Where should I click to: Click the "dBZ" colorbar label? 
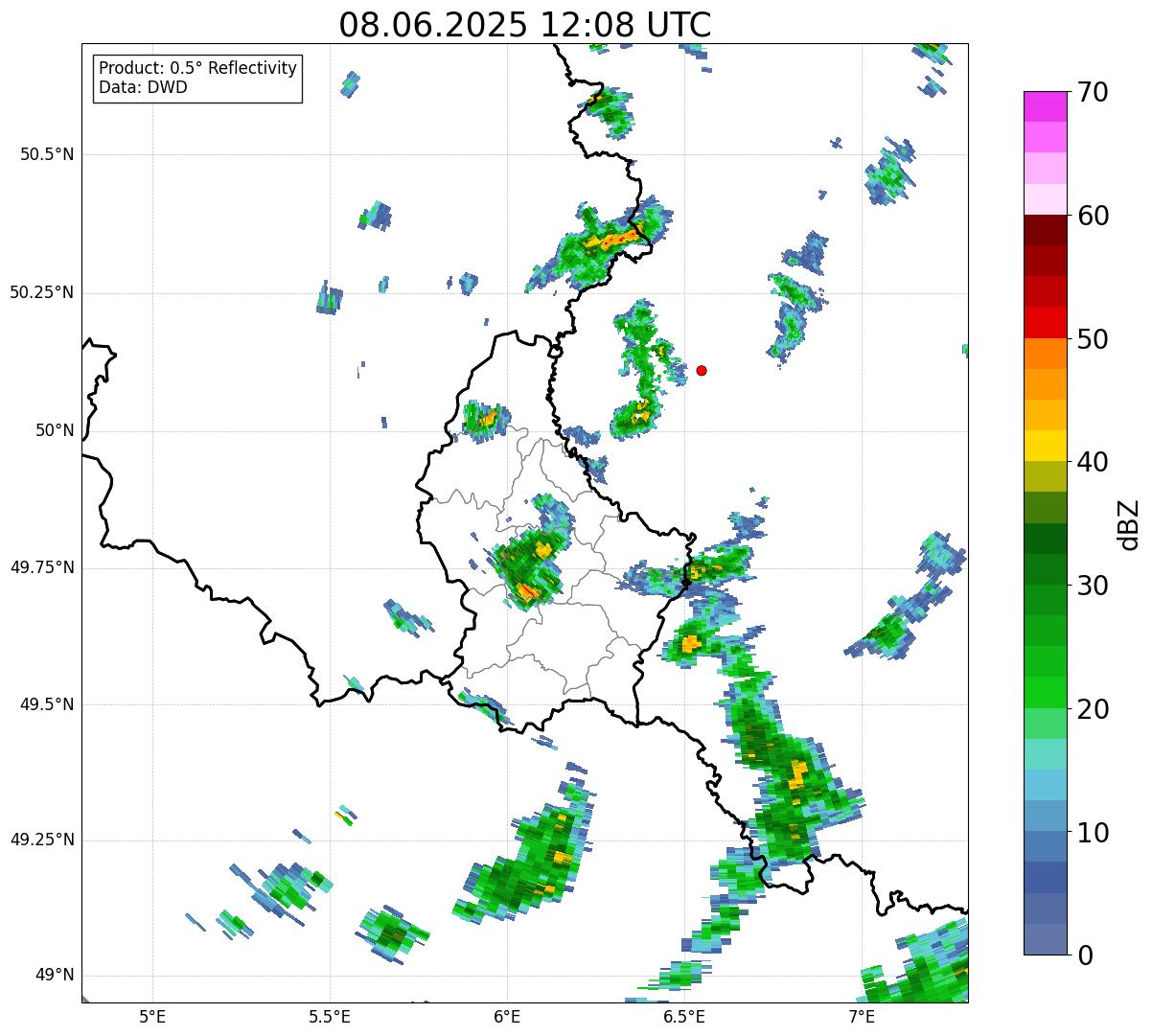(1129, 523)
